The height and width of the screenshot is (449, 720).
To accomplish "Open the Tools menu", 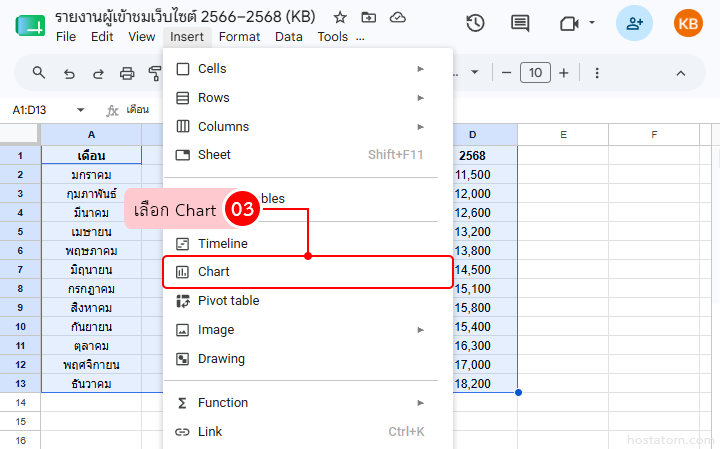I will pos(332,37).
